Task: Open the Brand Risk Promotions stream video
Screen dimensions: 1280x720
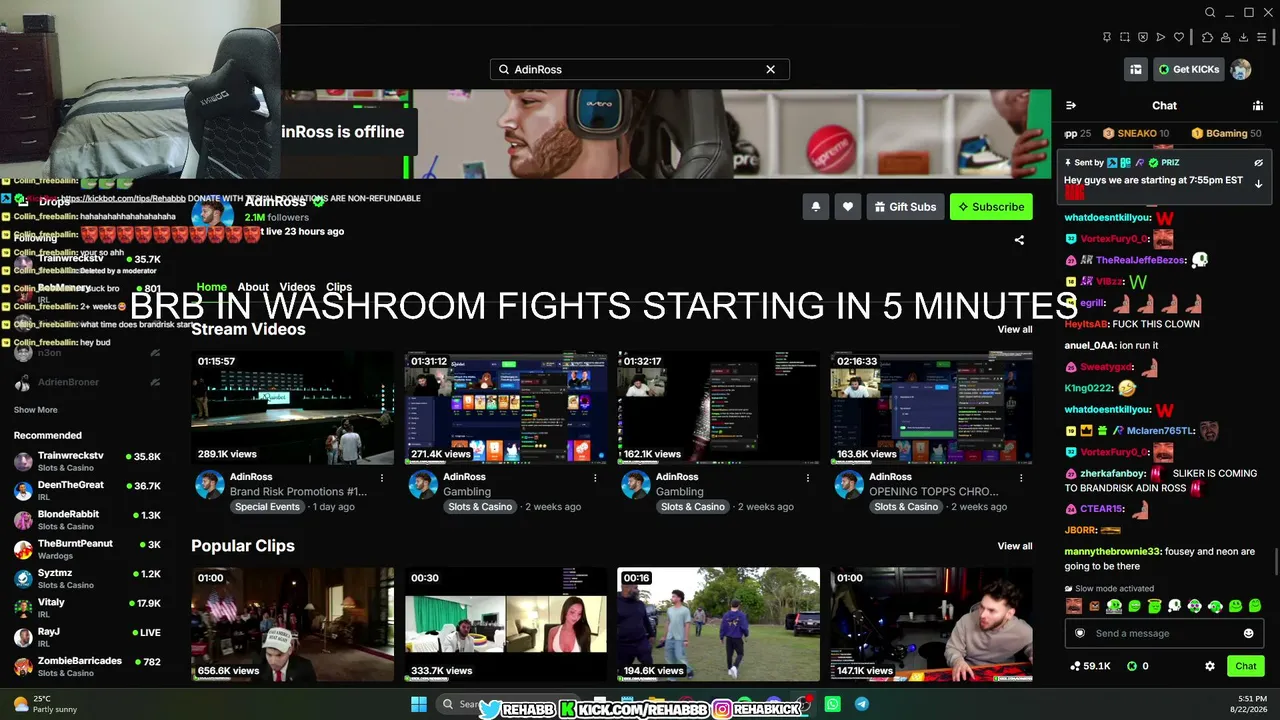Action: [x=293, y=408]
